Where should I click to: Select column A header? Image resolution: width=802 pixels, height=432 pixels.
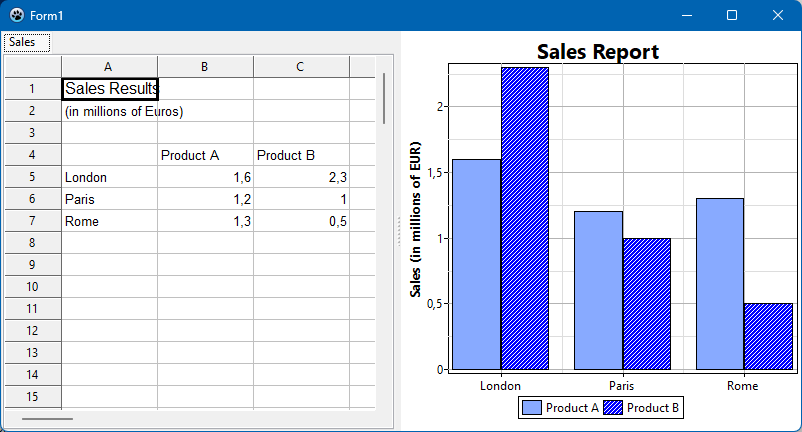coord(109,67)
